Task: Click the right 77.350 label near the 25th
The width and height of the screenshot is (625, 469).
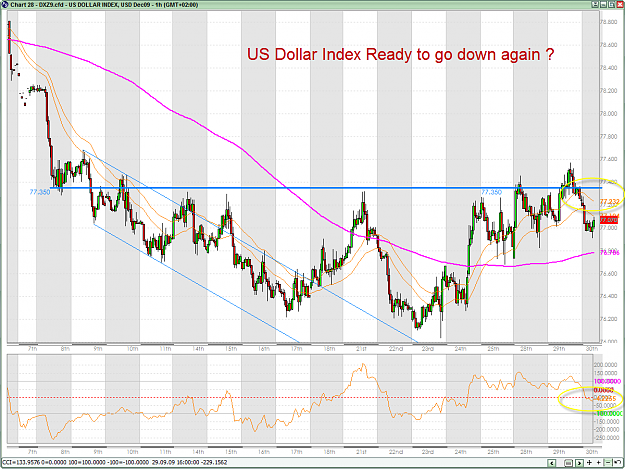Action: pyautogui.click(x=491, y=192)
